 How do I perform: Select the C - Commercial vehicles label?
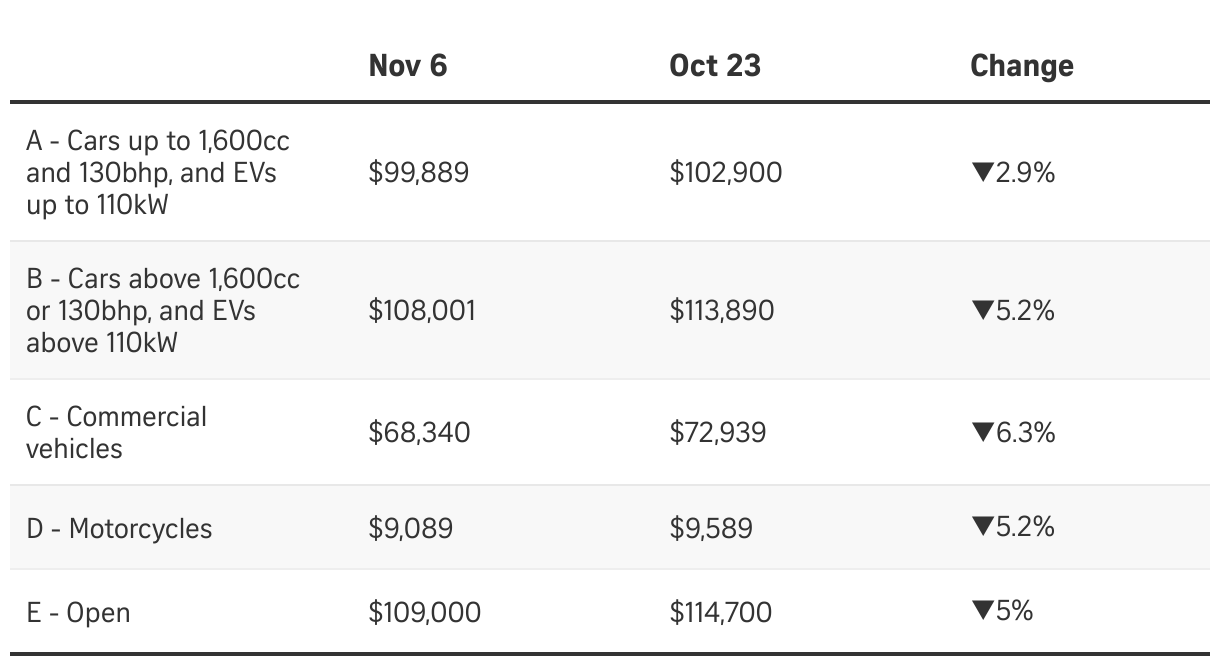tap(117, 432)
